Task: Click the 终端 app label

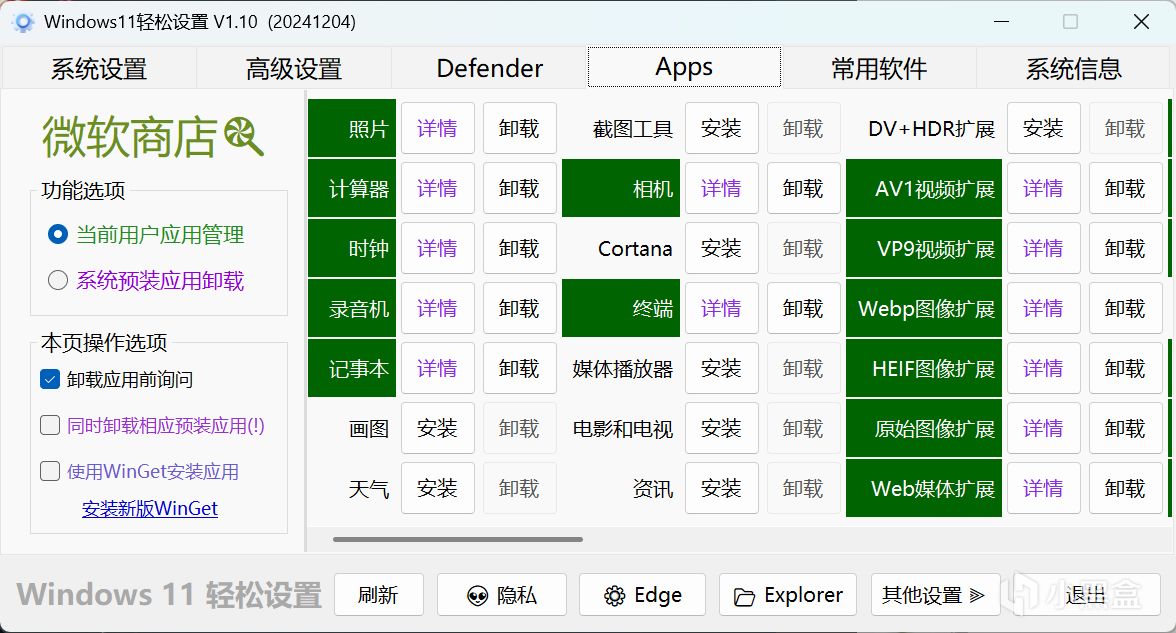Action: [x=621, y=308]
